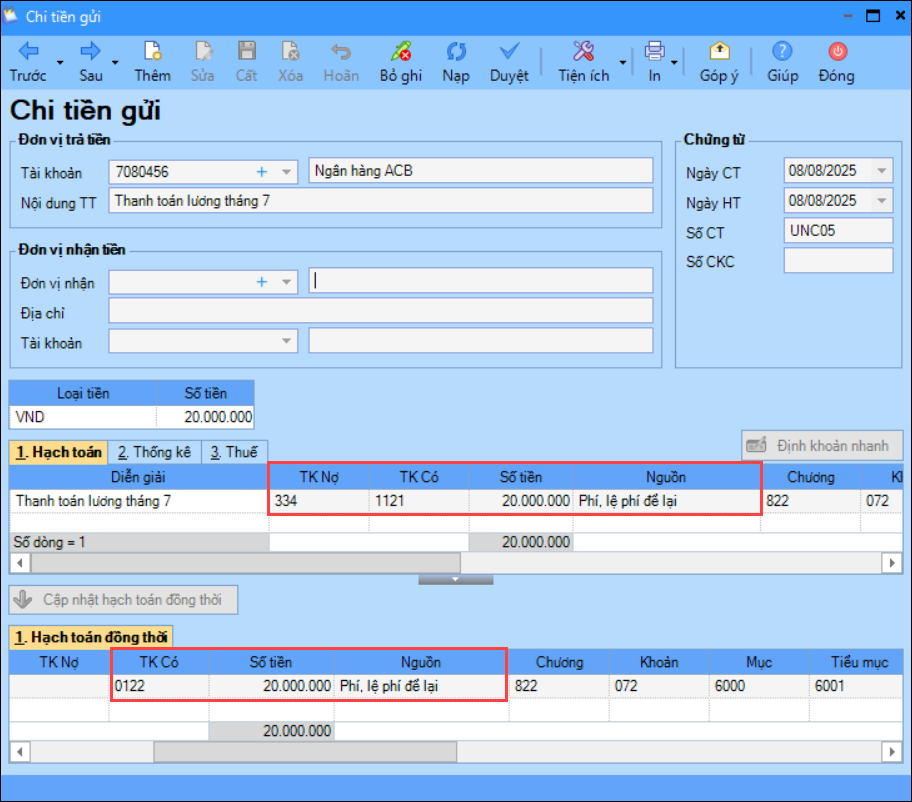Select the Mục cell 6000
The image size is (912, 802).
click(759, 686)
